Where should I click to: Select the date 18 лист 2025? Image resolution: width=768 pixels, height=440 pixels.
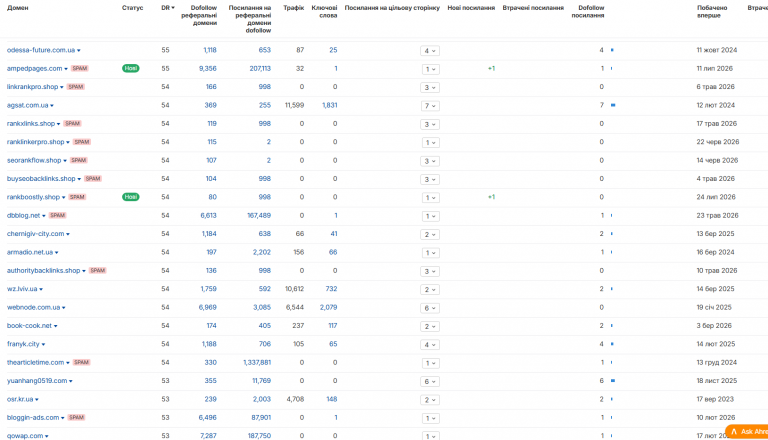click(717, 381)
